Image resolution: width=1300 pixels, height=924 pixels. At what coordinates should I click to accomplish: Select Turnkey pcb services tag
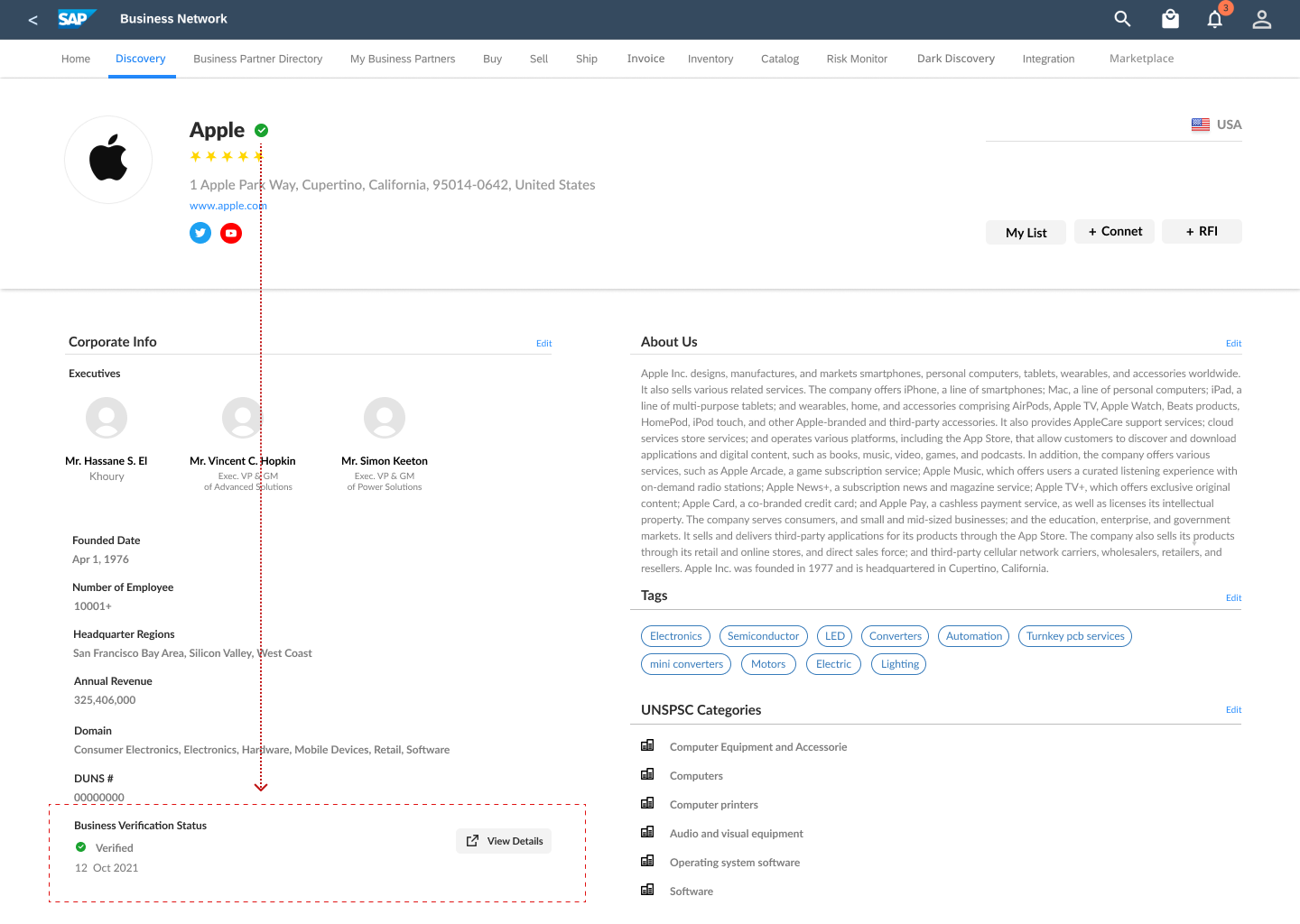point(1075,636)
